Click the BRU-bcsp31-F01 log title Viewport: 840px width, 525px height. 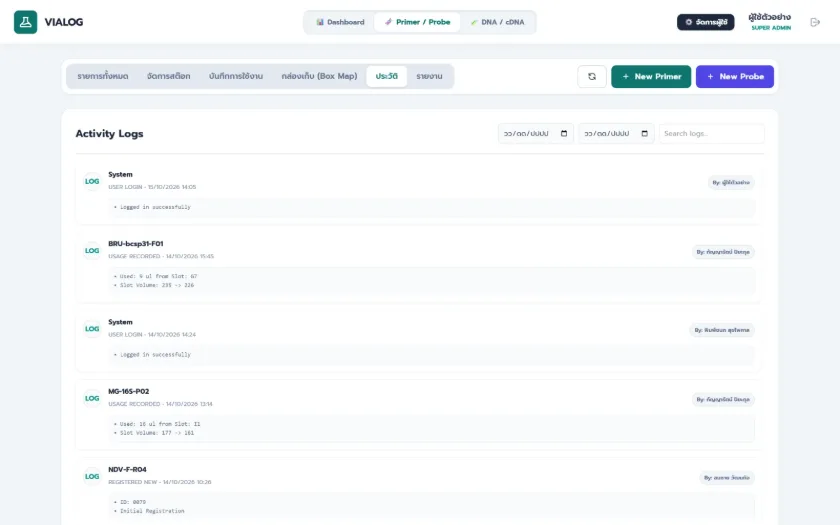(136, 244)
